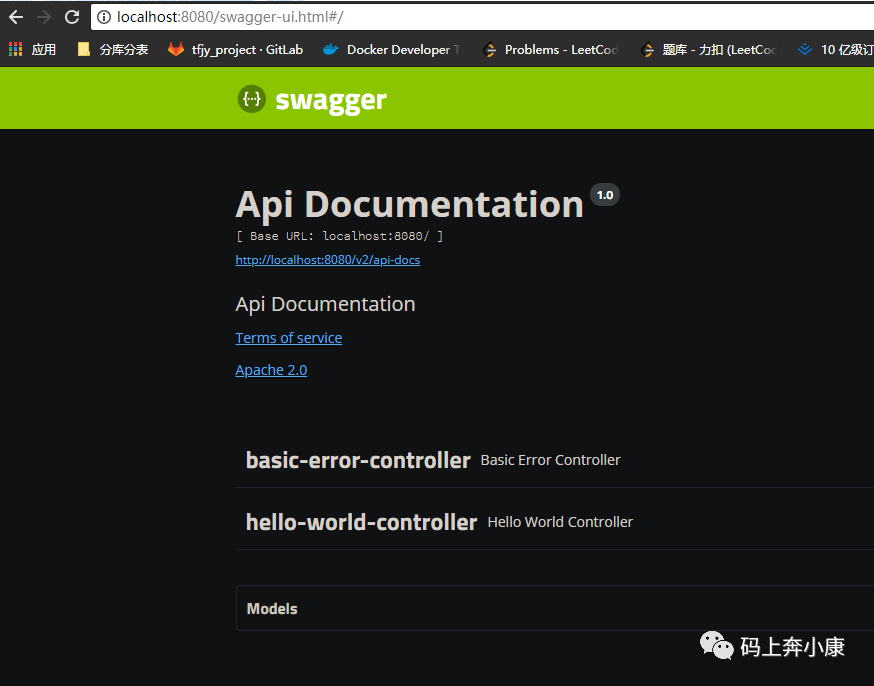Click Basic Error Controller description

[x=550, y=460]
